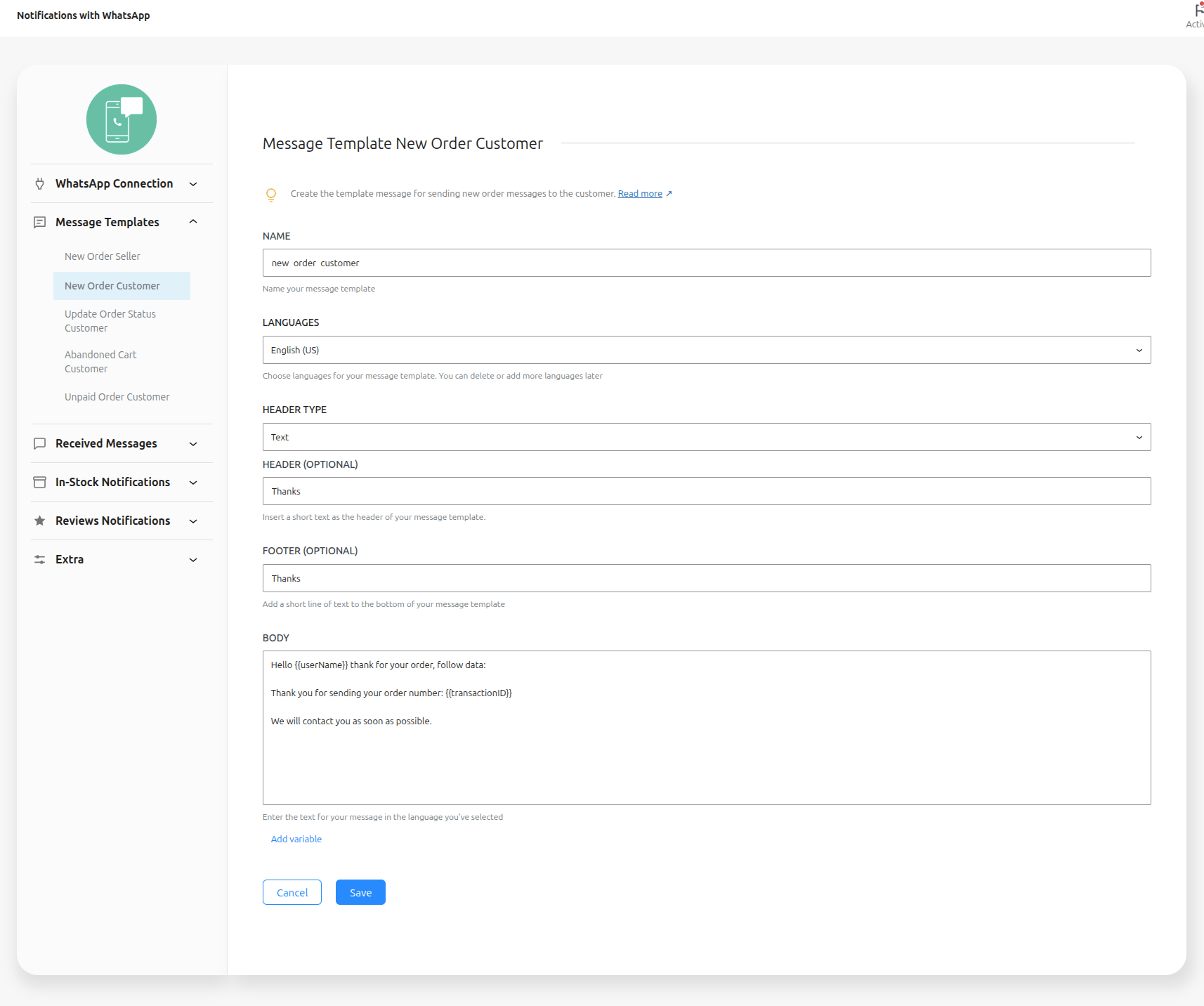Open the Languages dropdown

(x=706, y=350)
